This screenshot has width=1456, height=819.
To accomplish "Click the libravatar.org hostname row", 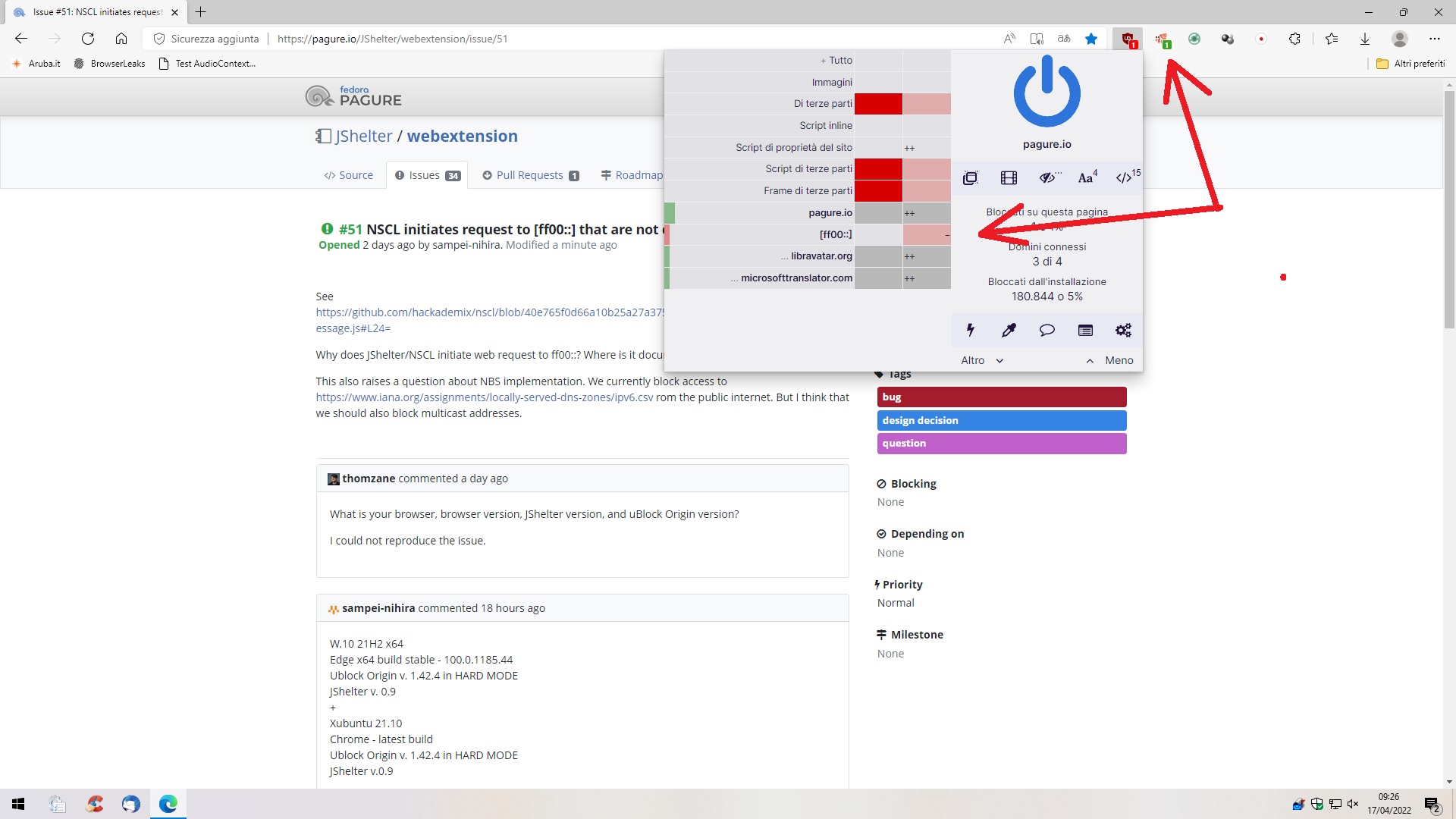I will (759, 256).
